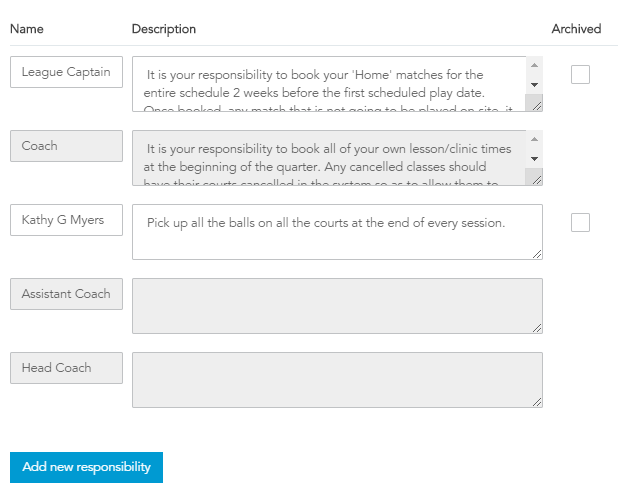Screen dimensions: 618x495
Task: Click the Coach name field
Action: 66,146
